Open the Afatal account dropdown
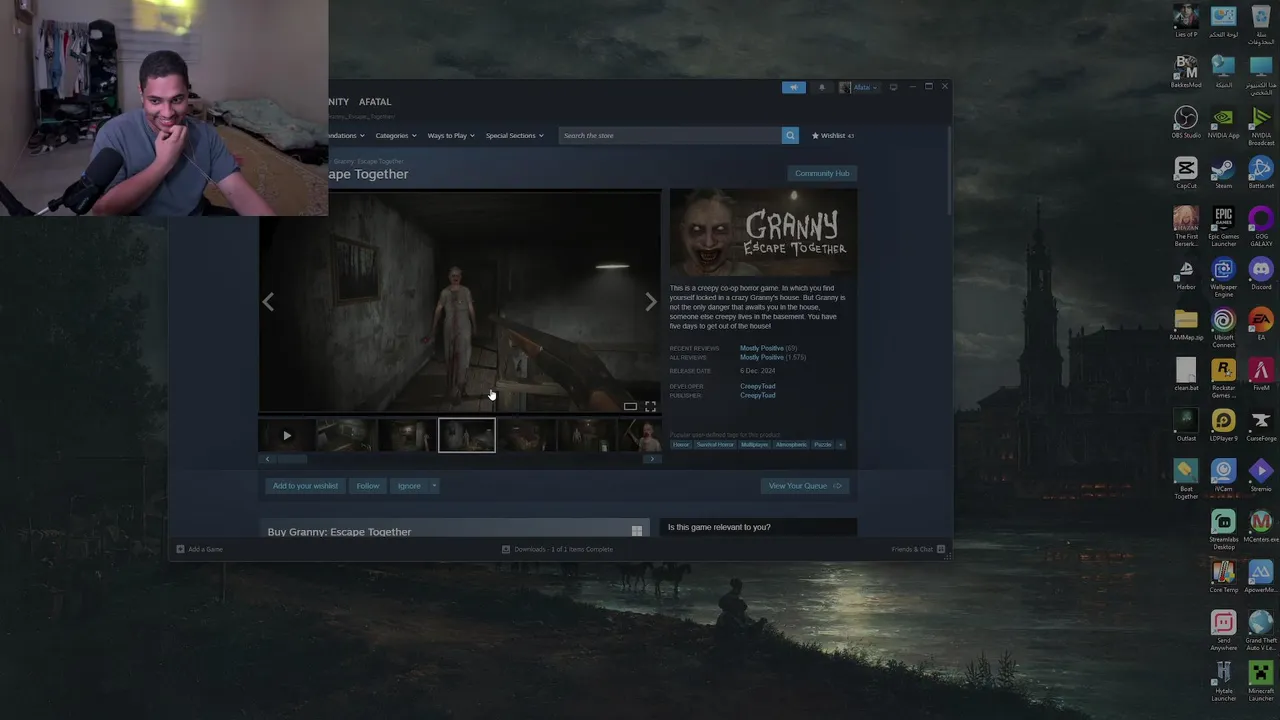The width and height of the screenshot is (1280, 720). coord(858,87)
